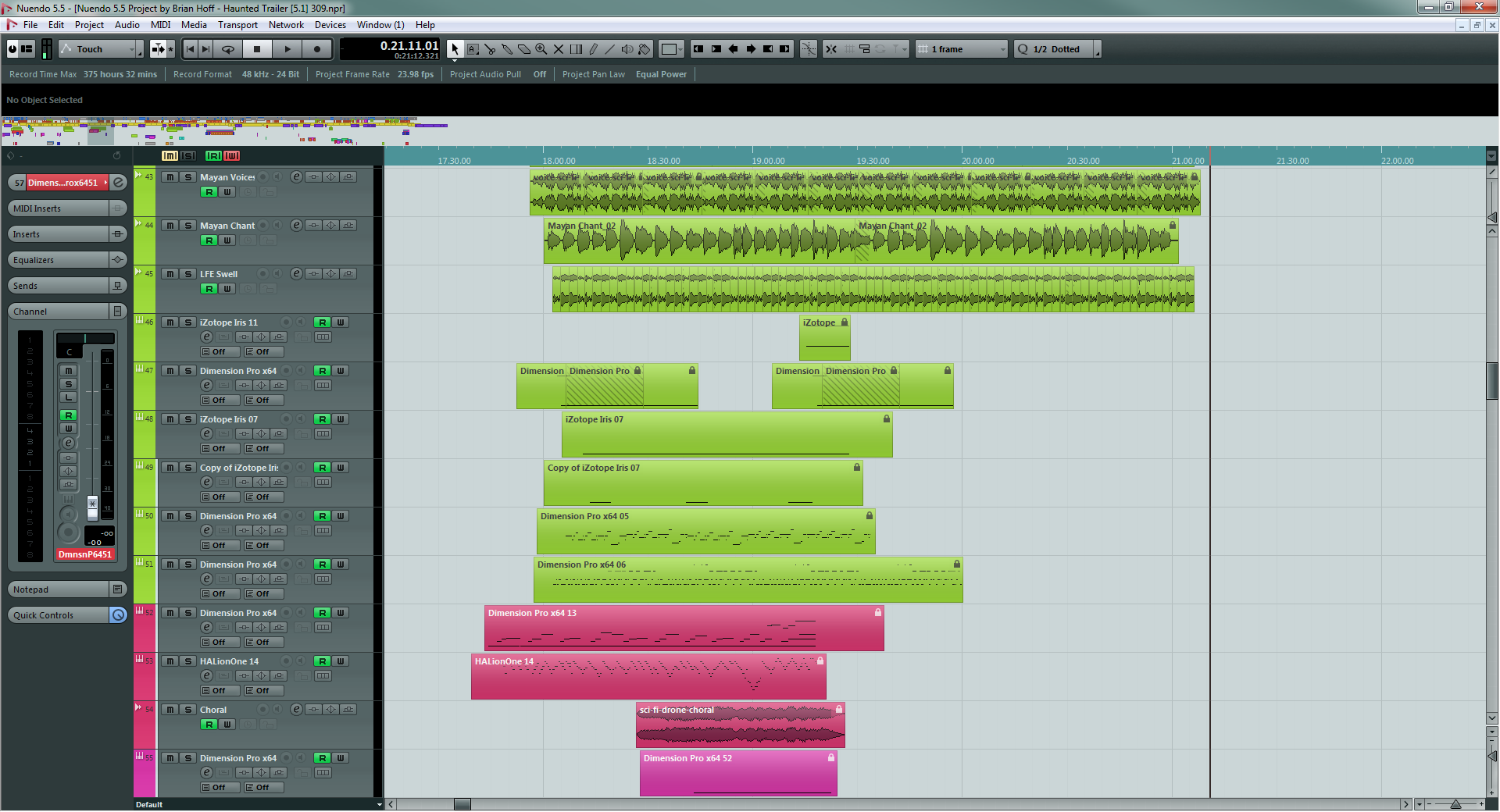
Task: Click the Inserts inspector tab label
Action: [27, 234]
